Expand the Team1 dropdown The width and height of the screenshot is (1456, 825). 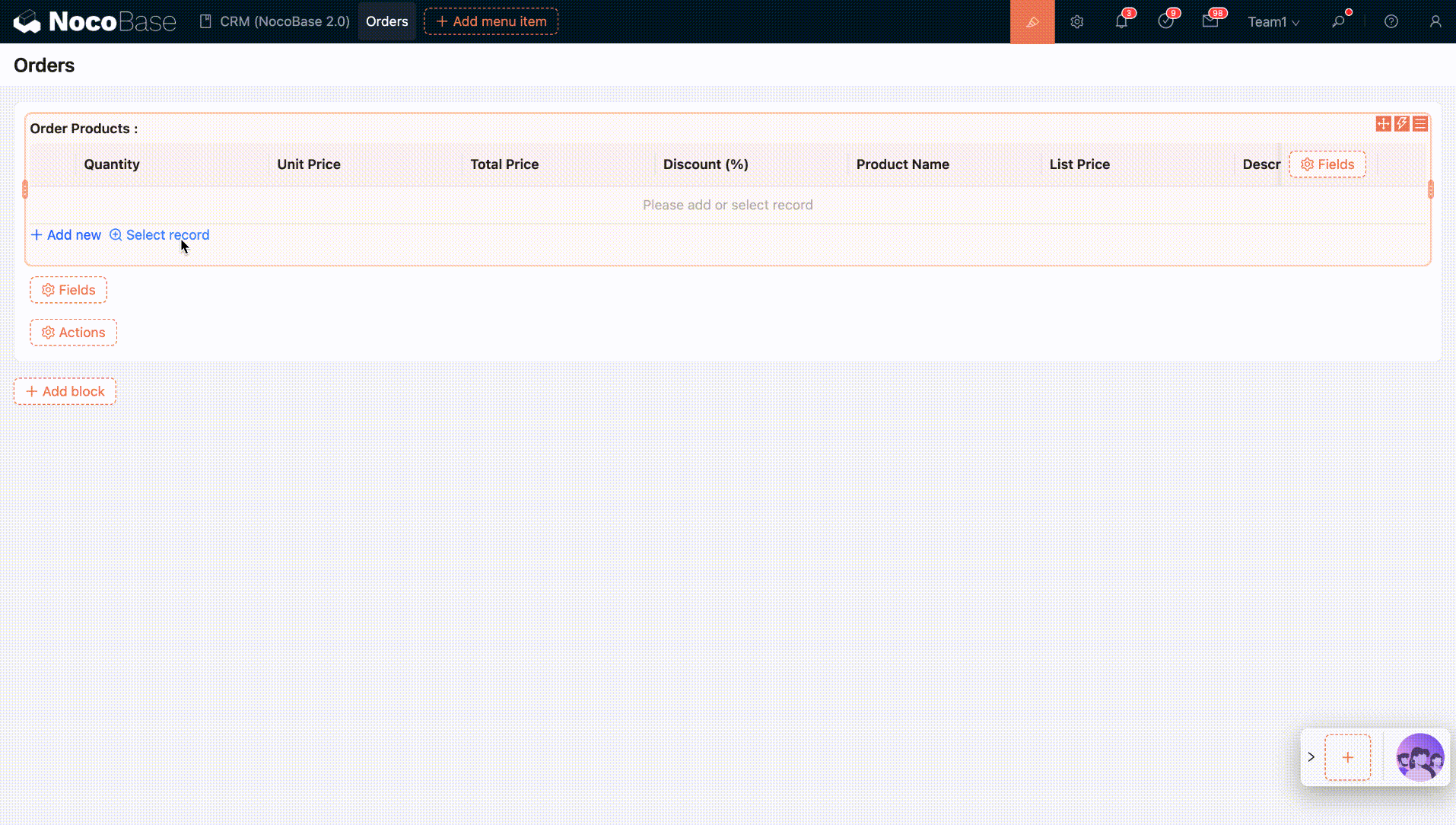tap(1273, 22)
